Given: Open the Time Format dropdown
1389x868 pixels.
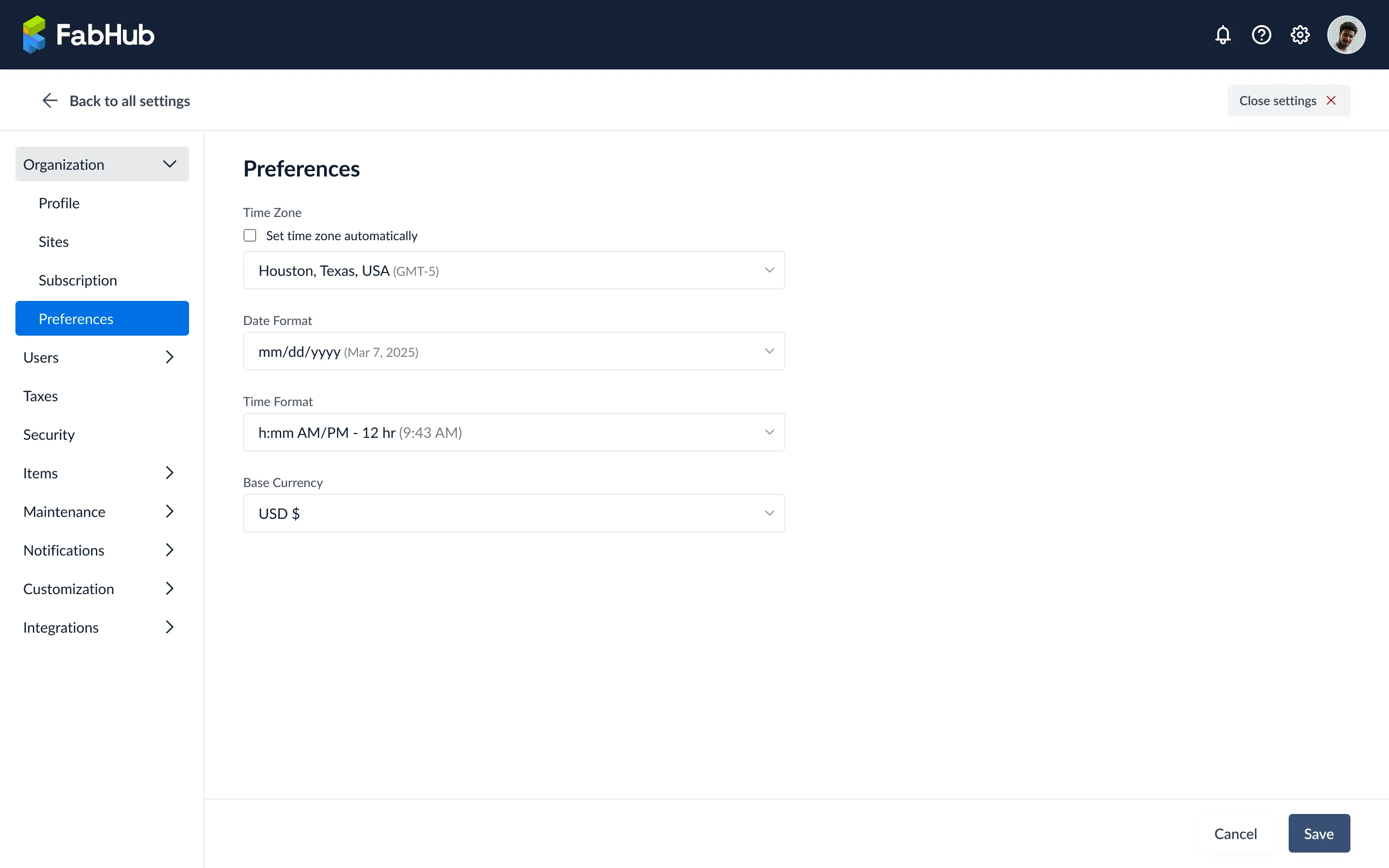Looking at the screenshot, I should [514, 432].
